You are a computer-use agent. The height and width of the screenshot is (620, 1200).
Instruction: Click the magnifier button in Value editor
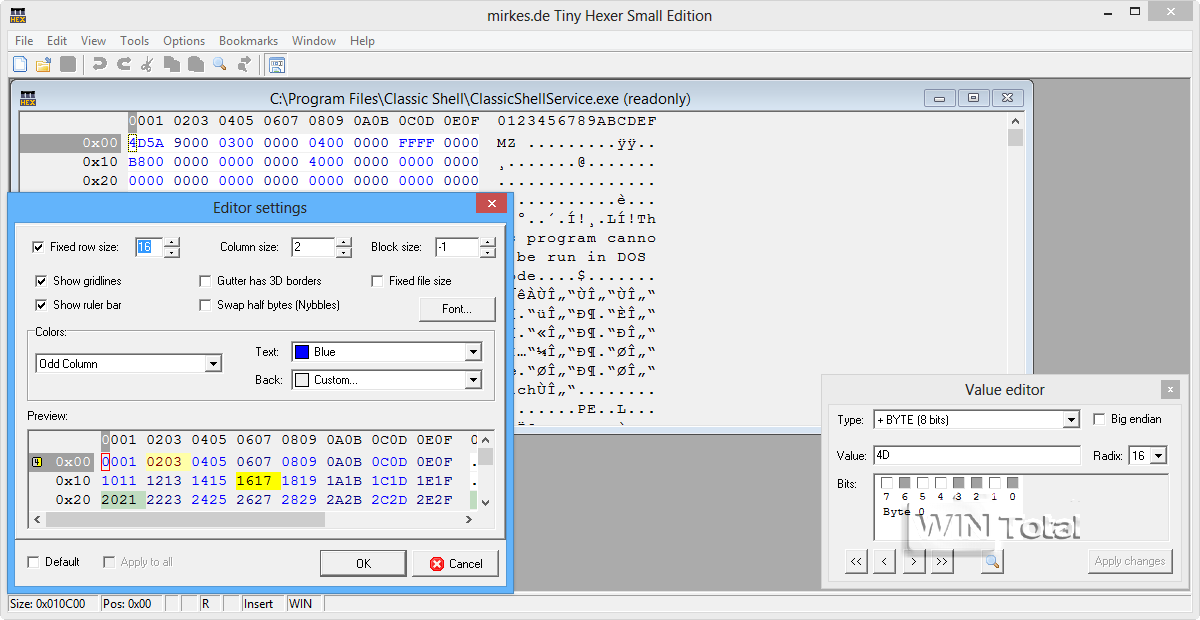pyautogui.click(x=991, y=562)
